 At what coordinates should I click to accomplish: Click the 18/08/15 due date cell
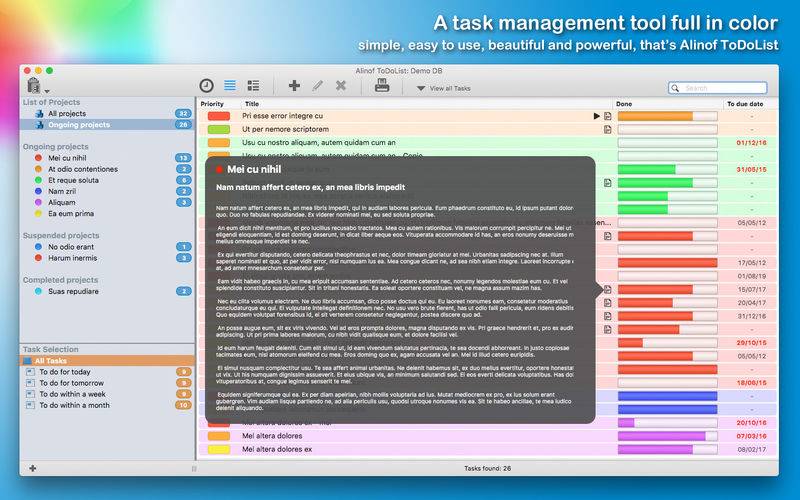tap(751, 383)
